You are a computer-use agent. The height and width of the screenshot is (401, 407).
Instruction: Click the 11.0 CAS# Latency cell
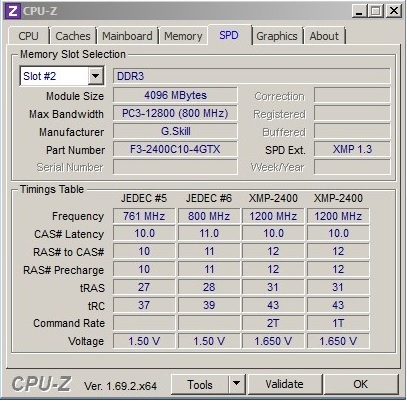(x=209, y=233)
